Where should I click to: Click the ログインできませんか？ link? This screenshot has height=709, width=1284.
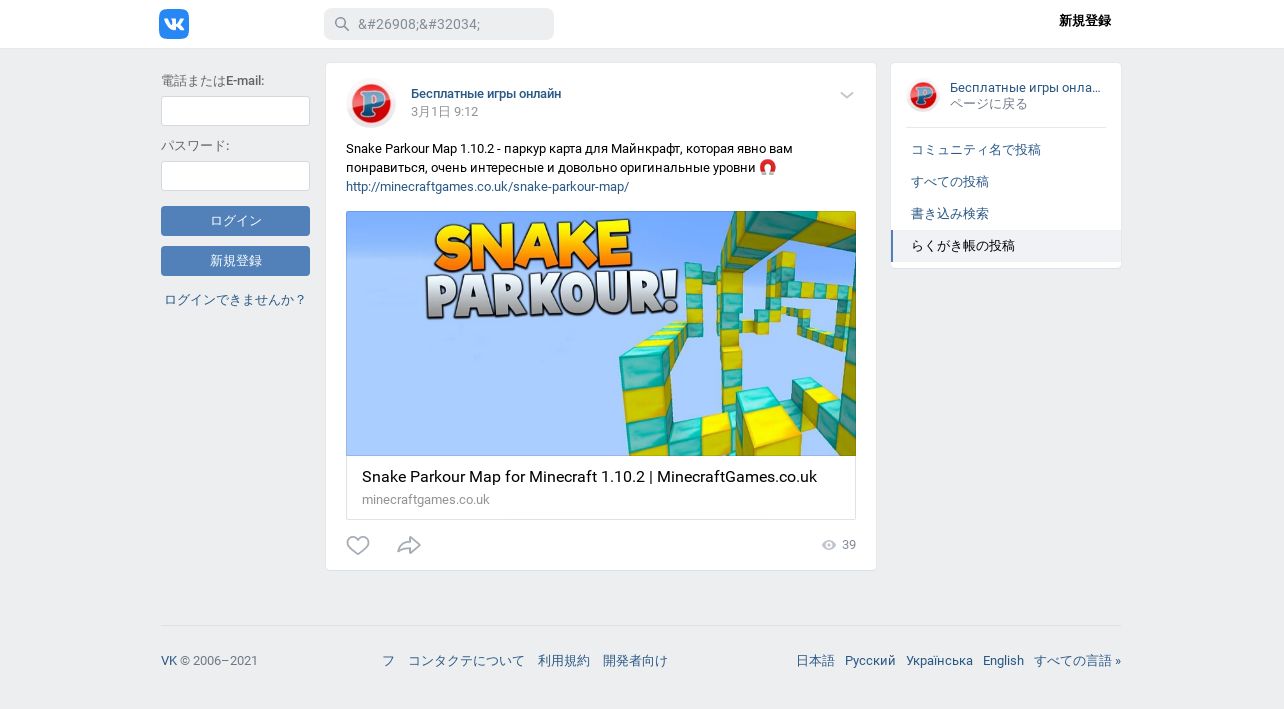click(235, 300)
